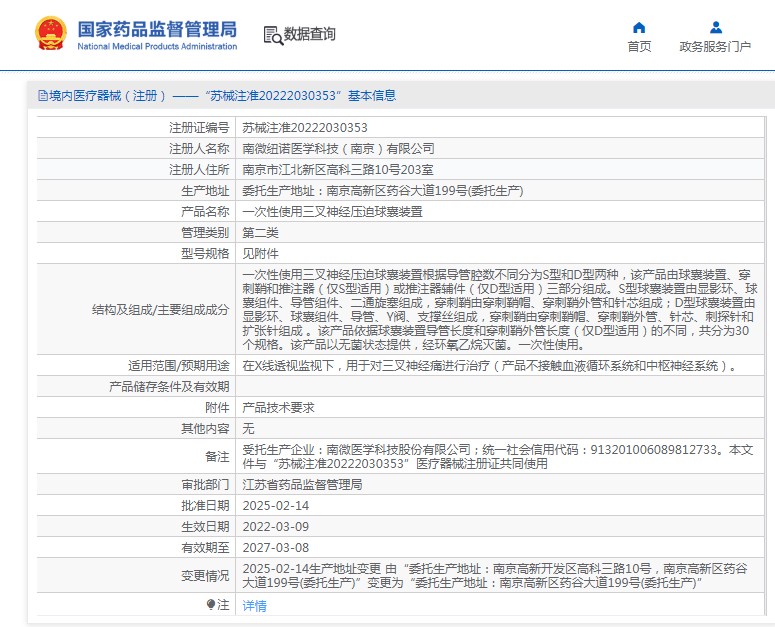Click the lightbulb icon beside 注
The width and height of the screenshot is (775, 627).
tap(211, 605)
